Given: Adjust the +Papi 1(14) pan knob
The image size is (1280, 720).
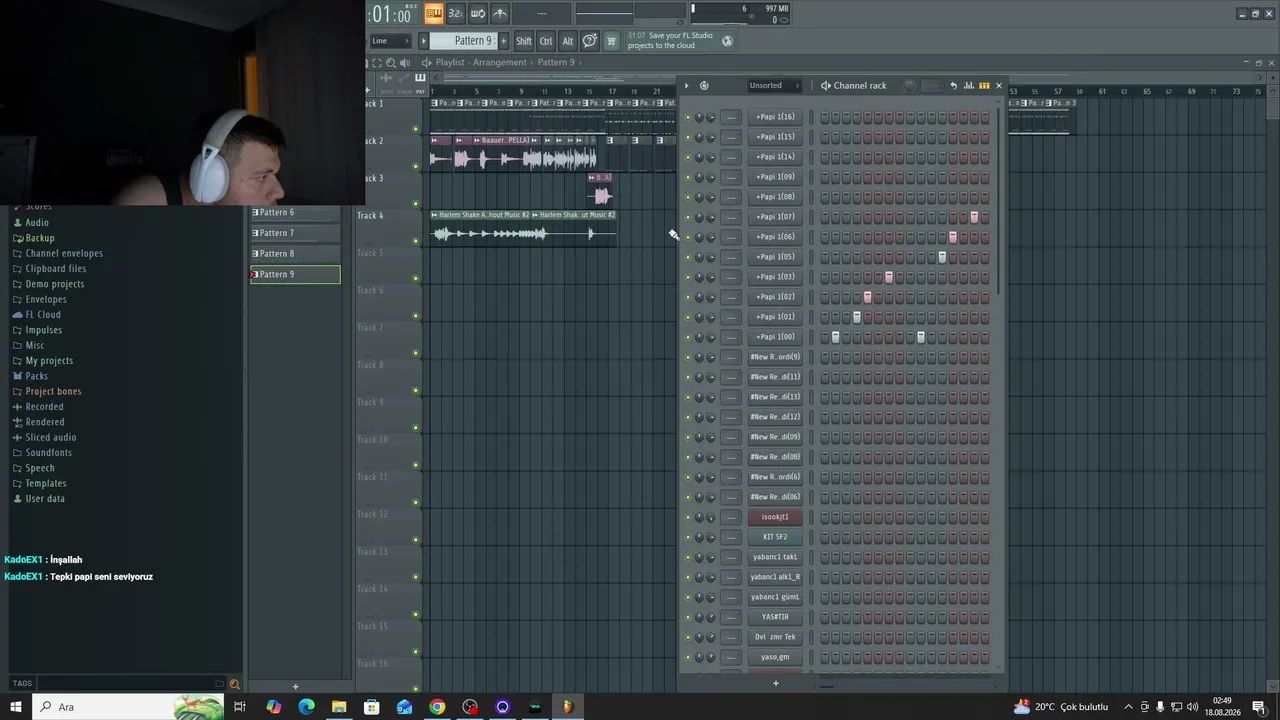Looking at the screenshot, I should 699,157.
